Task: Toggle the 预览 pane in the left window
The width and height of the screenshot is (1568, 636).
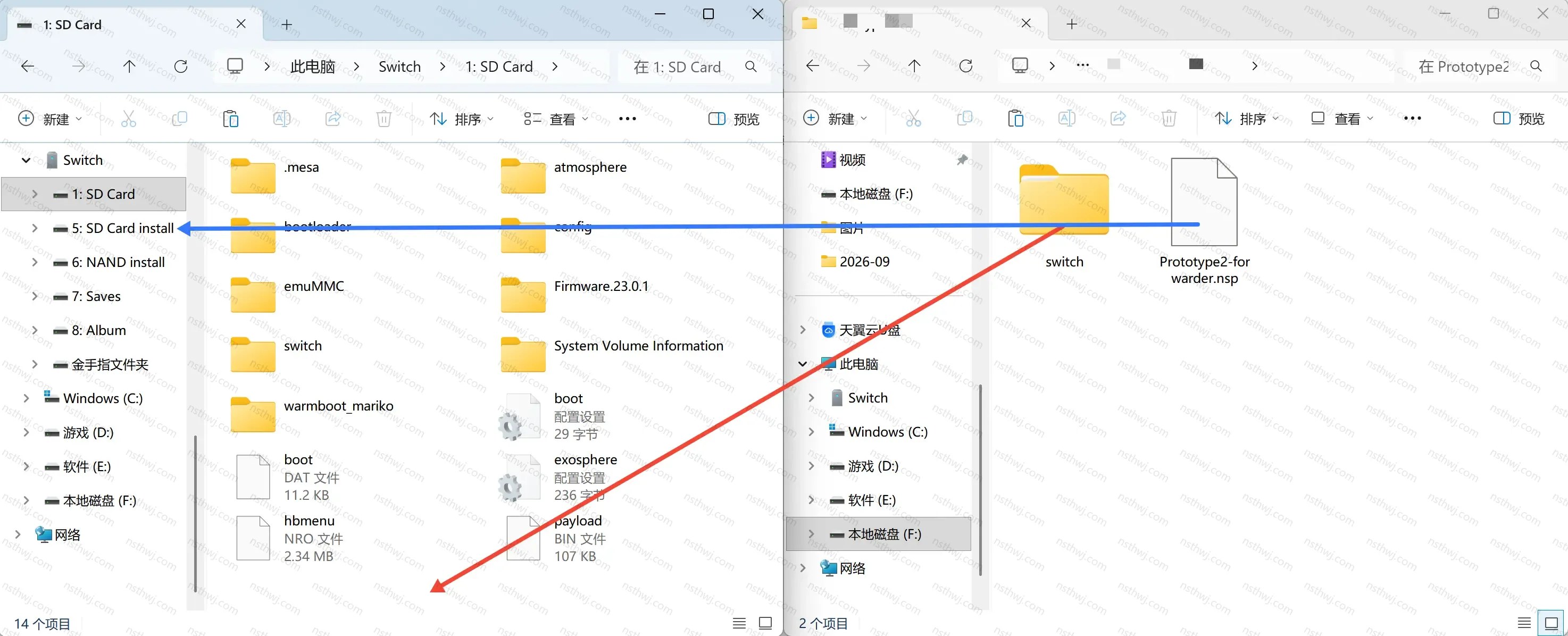Action: click(734, 119)
